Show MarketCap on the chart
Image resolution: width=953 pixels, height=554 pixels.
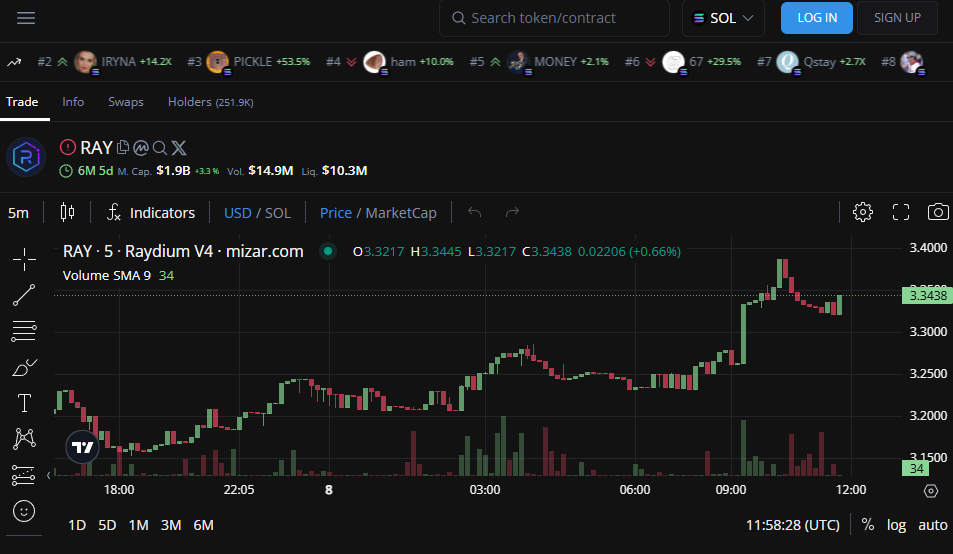[x=401, y=213]
